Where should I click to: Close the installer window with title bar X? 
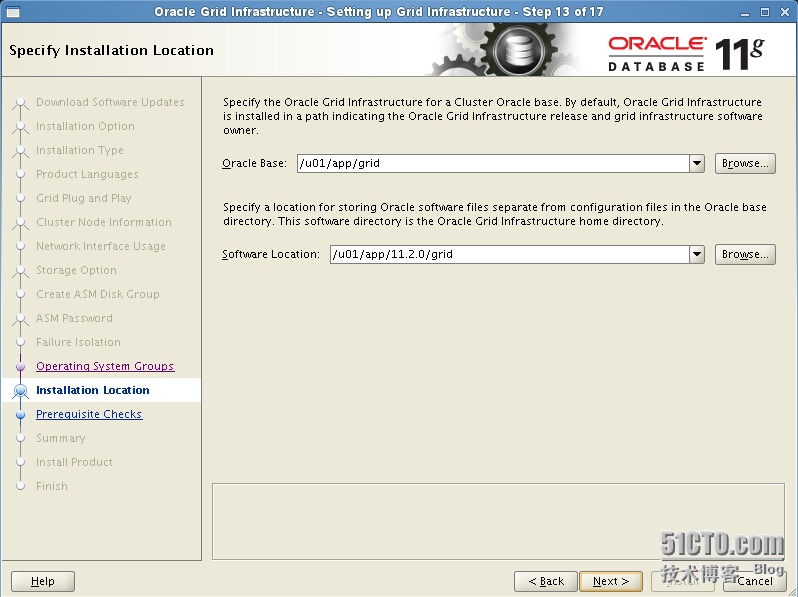click(785, 12)
